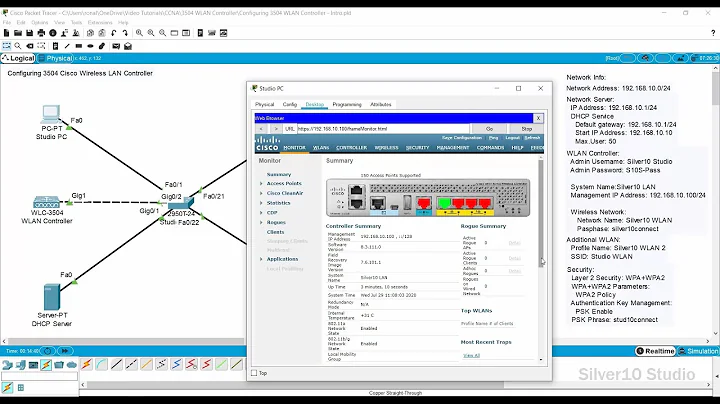Click the Print icon in main toolbar

(x=41, y=33)
